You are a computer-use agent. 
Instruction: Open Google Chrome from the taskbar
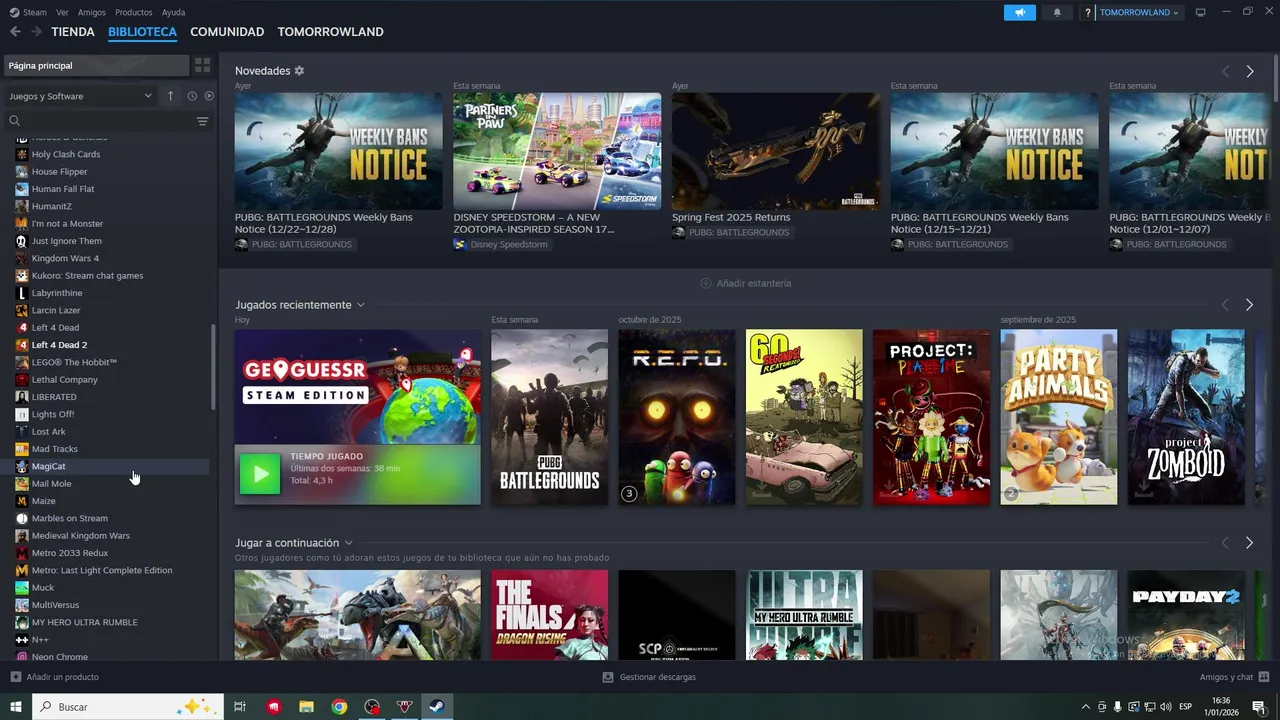(x=339, y=707)
